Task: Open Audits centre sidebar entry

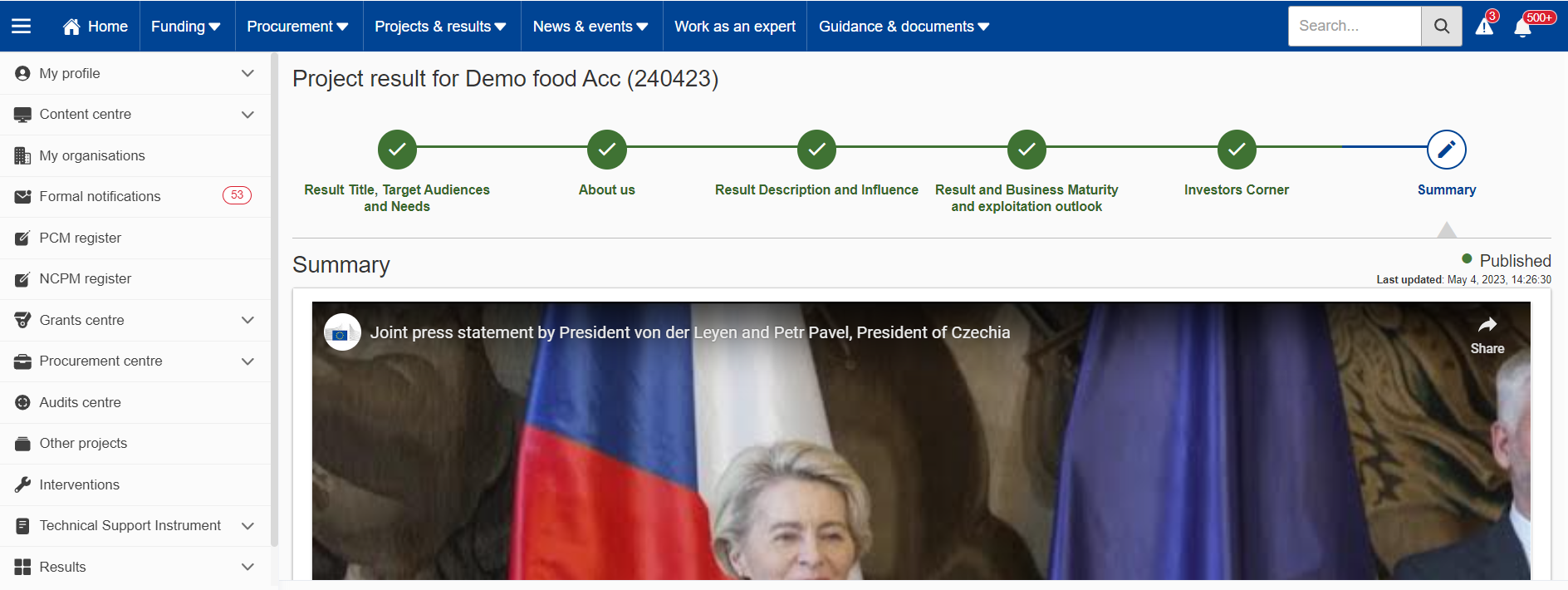Action: [x=135, y=402]
